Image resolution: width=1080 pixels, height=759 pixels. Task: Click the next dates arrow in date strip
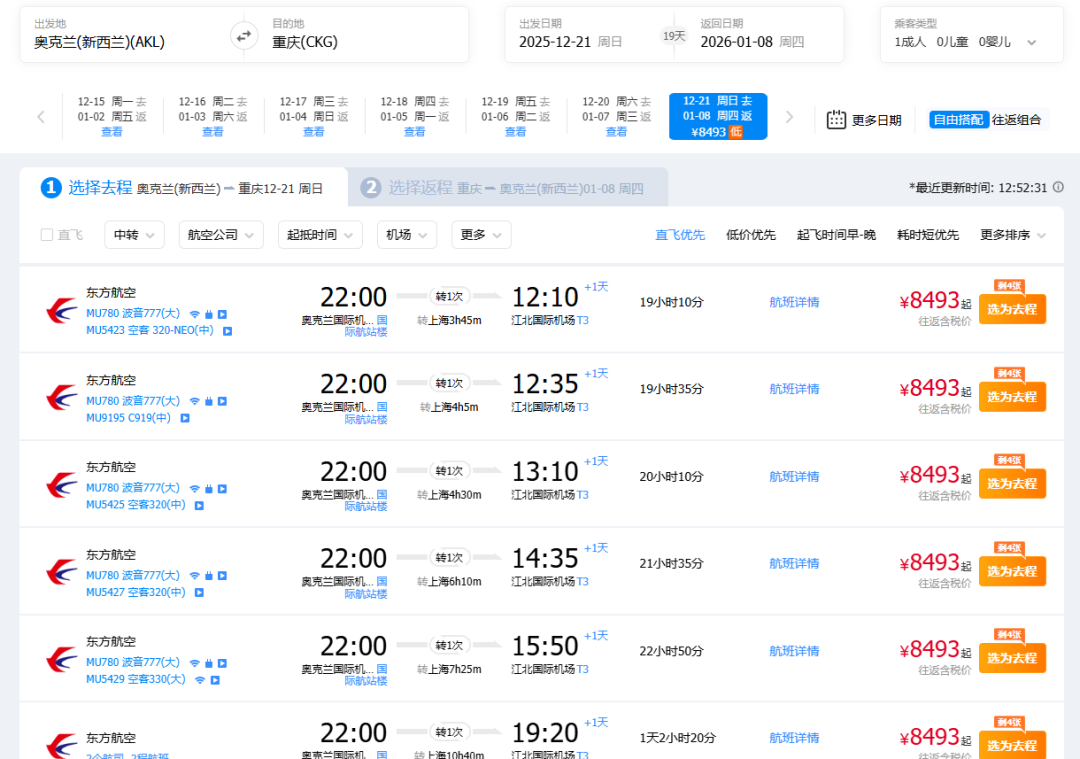pyautogui.click(x=789, y=117)
